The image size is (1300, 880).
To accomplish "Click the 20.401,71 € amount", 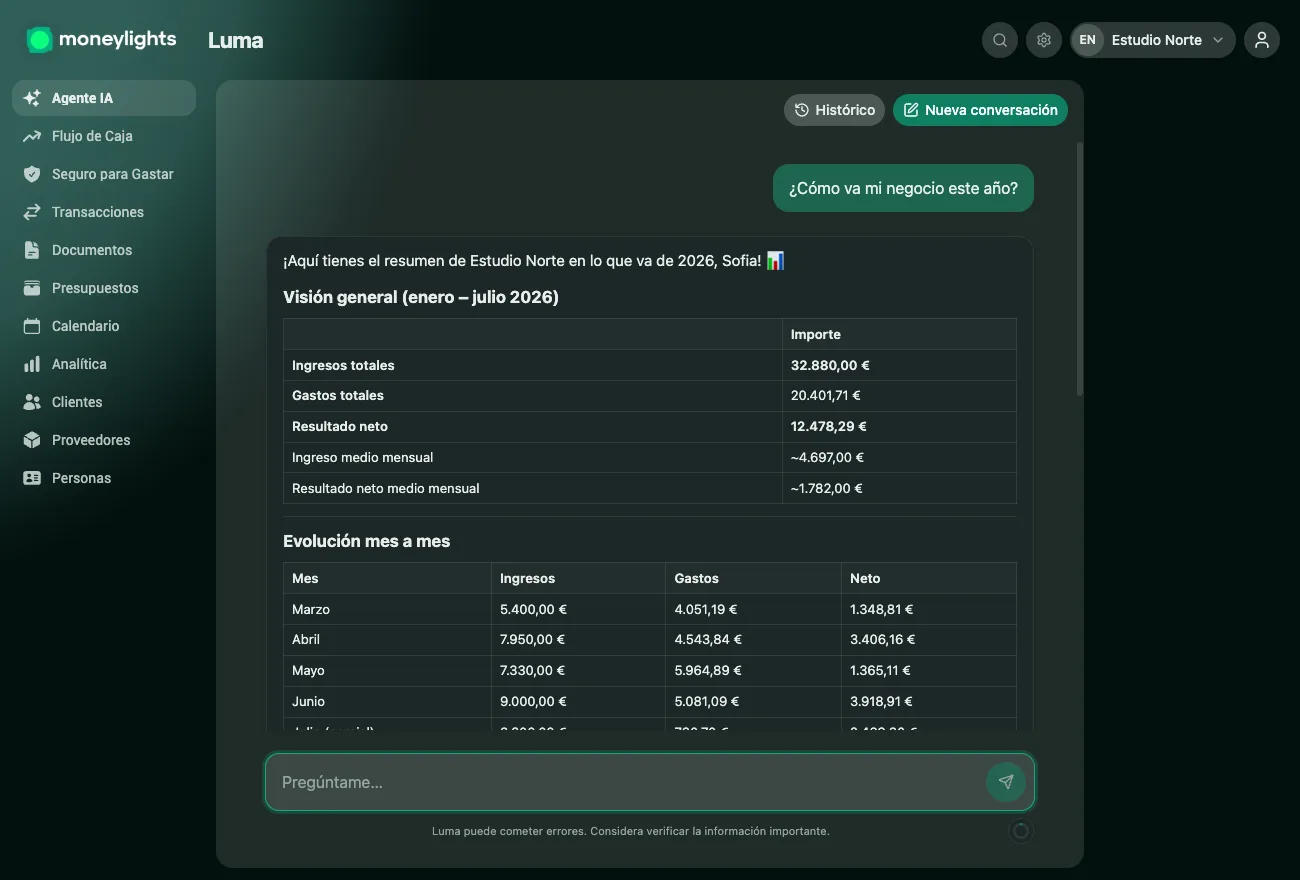I will (826, 395).
